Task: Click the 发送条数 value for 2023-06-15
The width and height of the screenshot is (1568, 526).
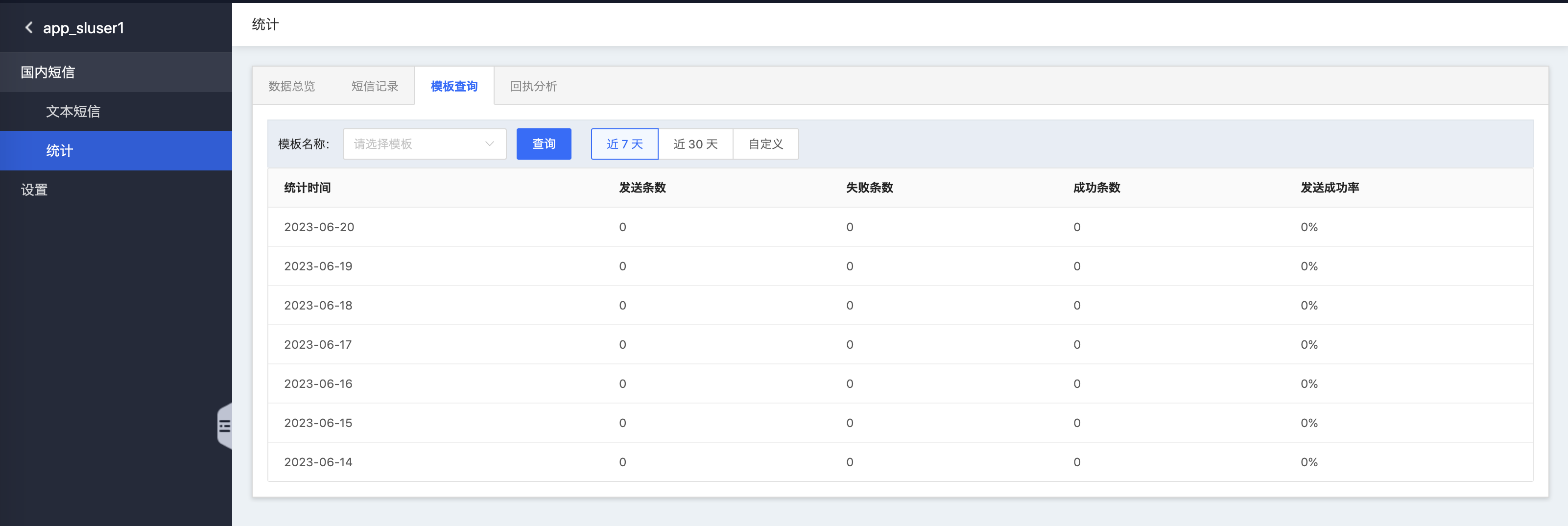Action: coord(622,423)
